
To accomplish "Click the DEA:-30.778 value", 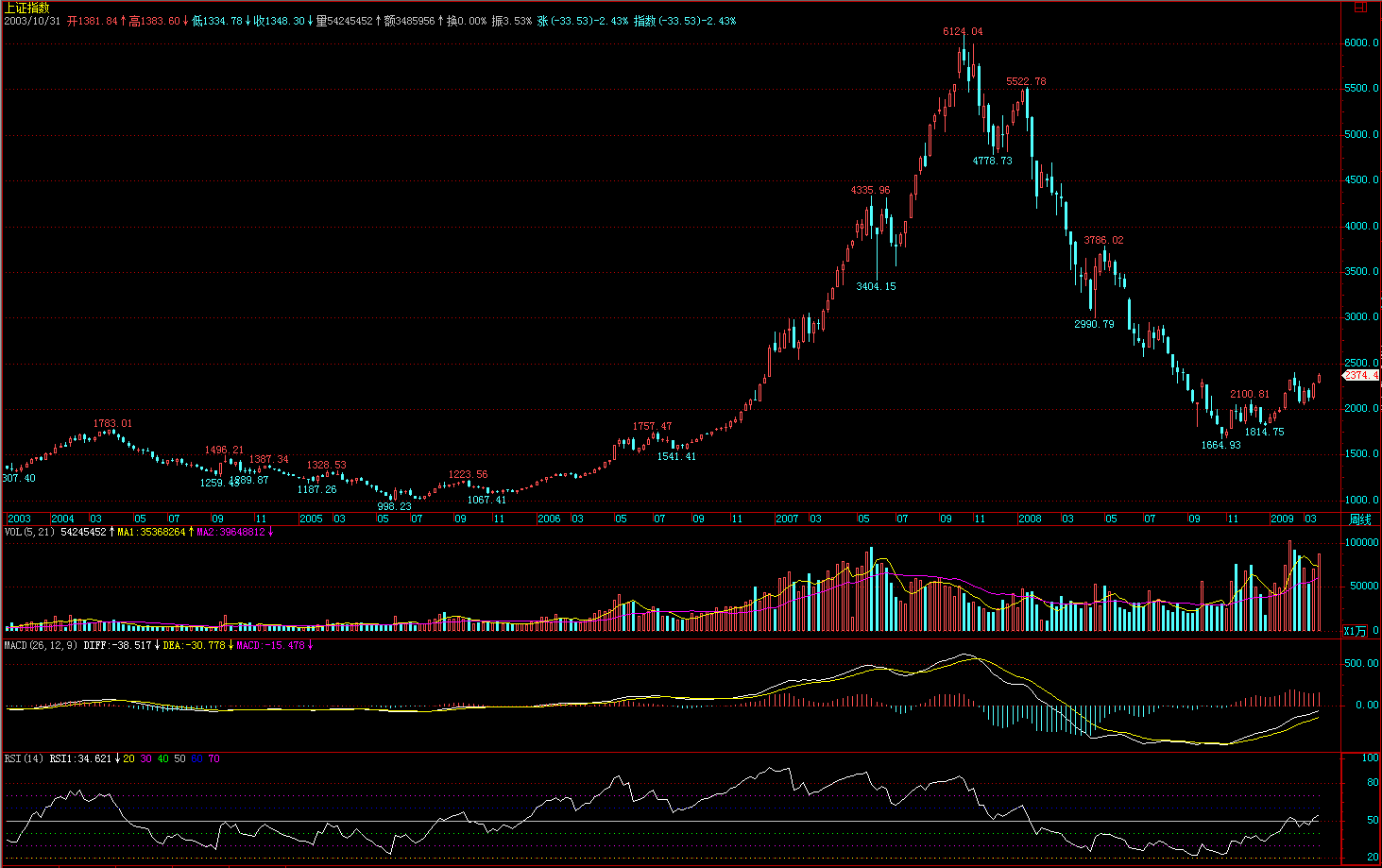I will tap(195, 646).
